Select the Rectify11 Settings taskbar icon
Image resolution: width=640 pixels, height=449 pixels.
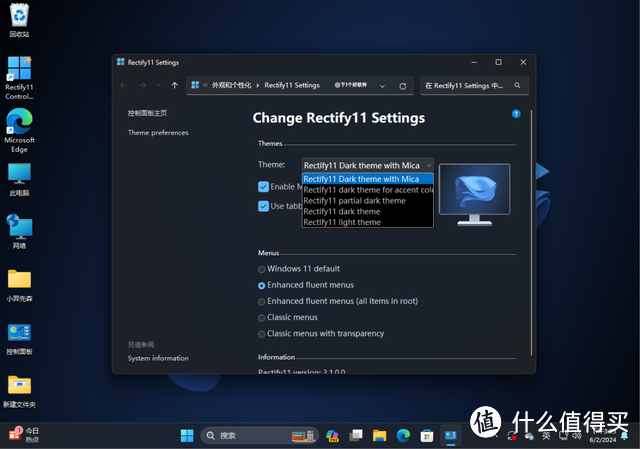(451, 436)
